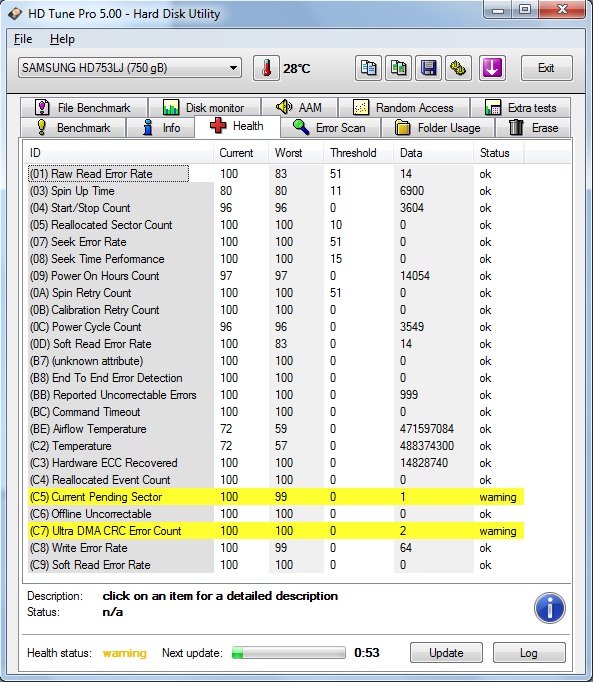The image size is (593, 682).
Task: Click the Next update progress bar
Action: tap(289, 652)
